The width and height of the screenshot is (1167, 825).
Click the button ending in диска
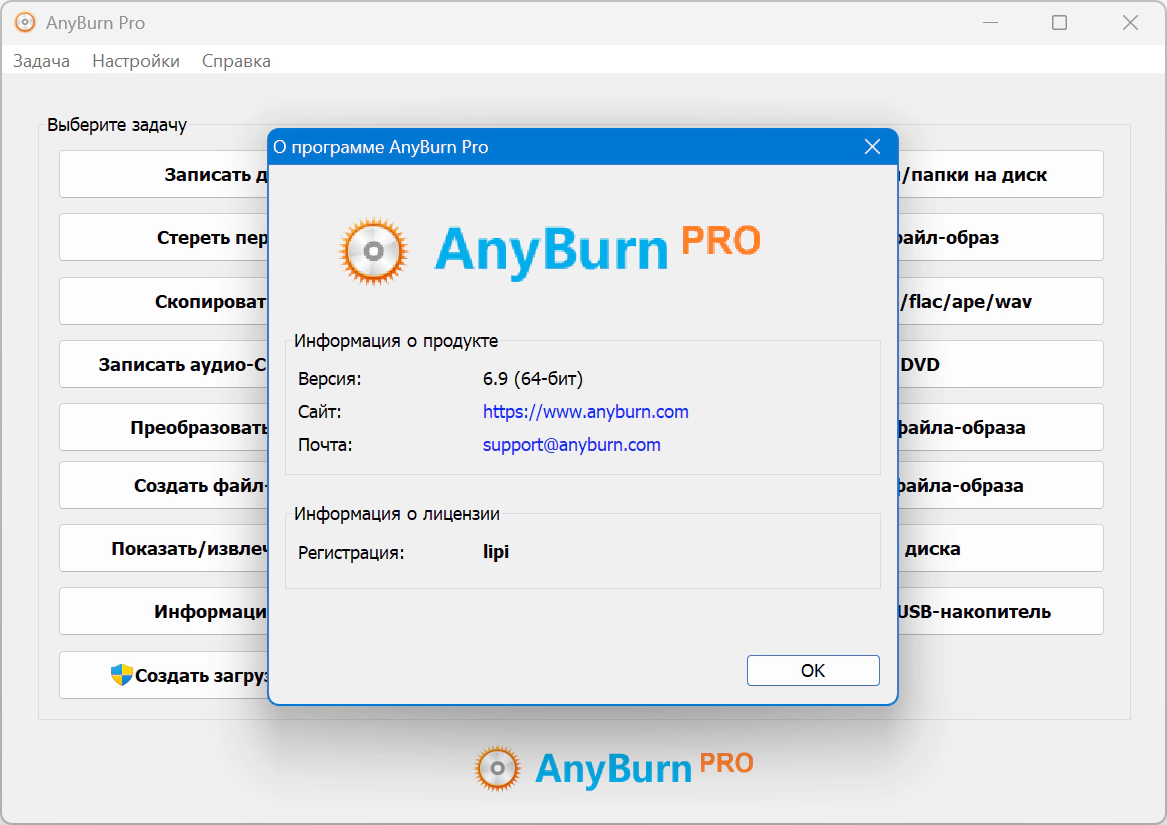click(1001, 549)
